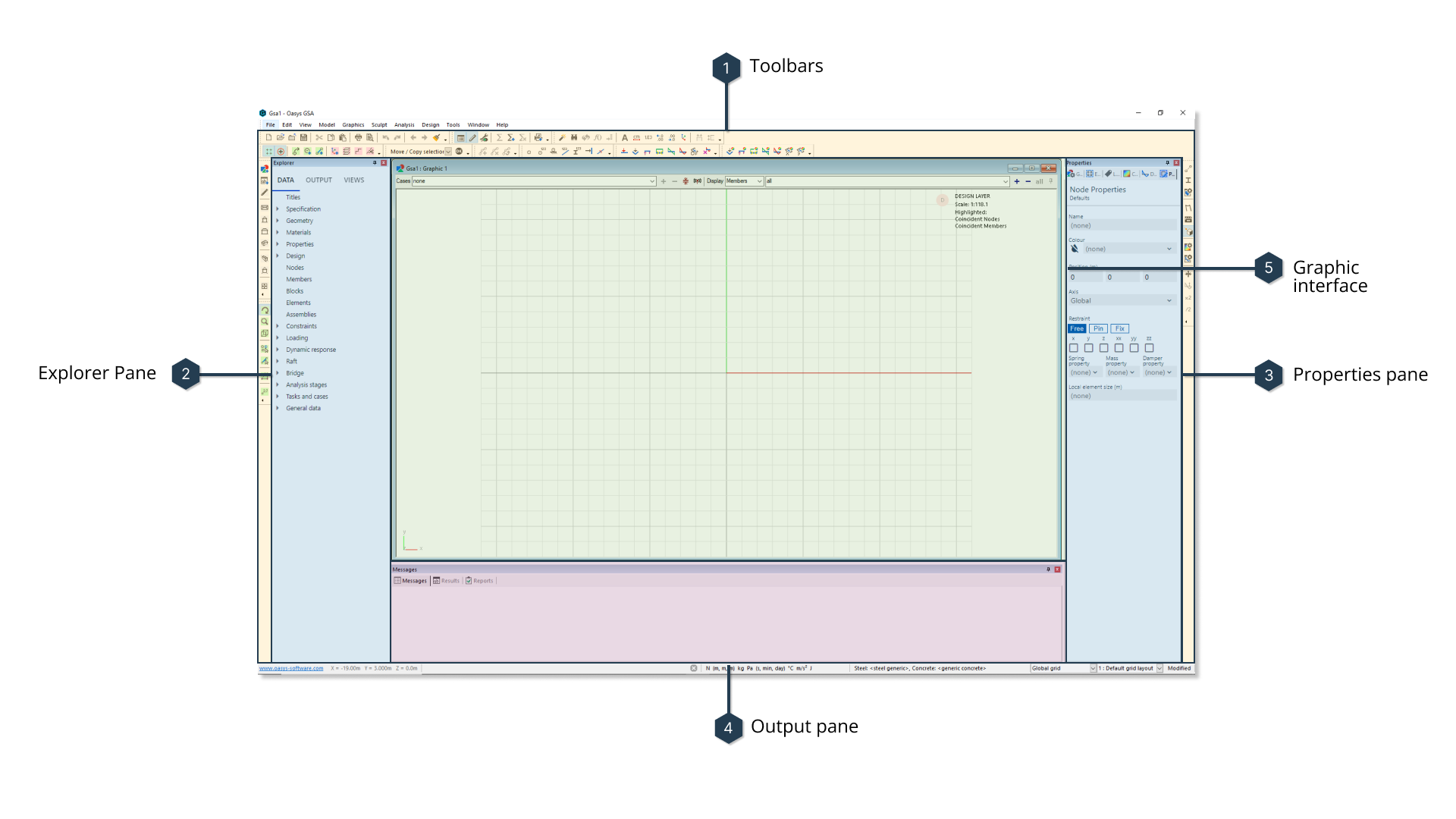Click the node Name input field

point(1122,225)
